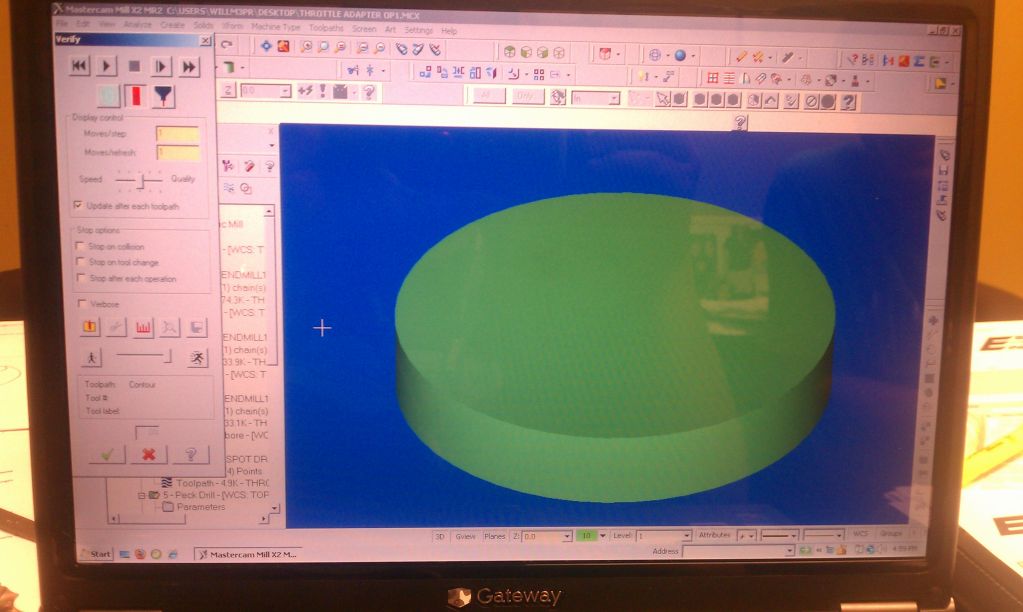Enable Stop after each operation option

80,278
